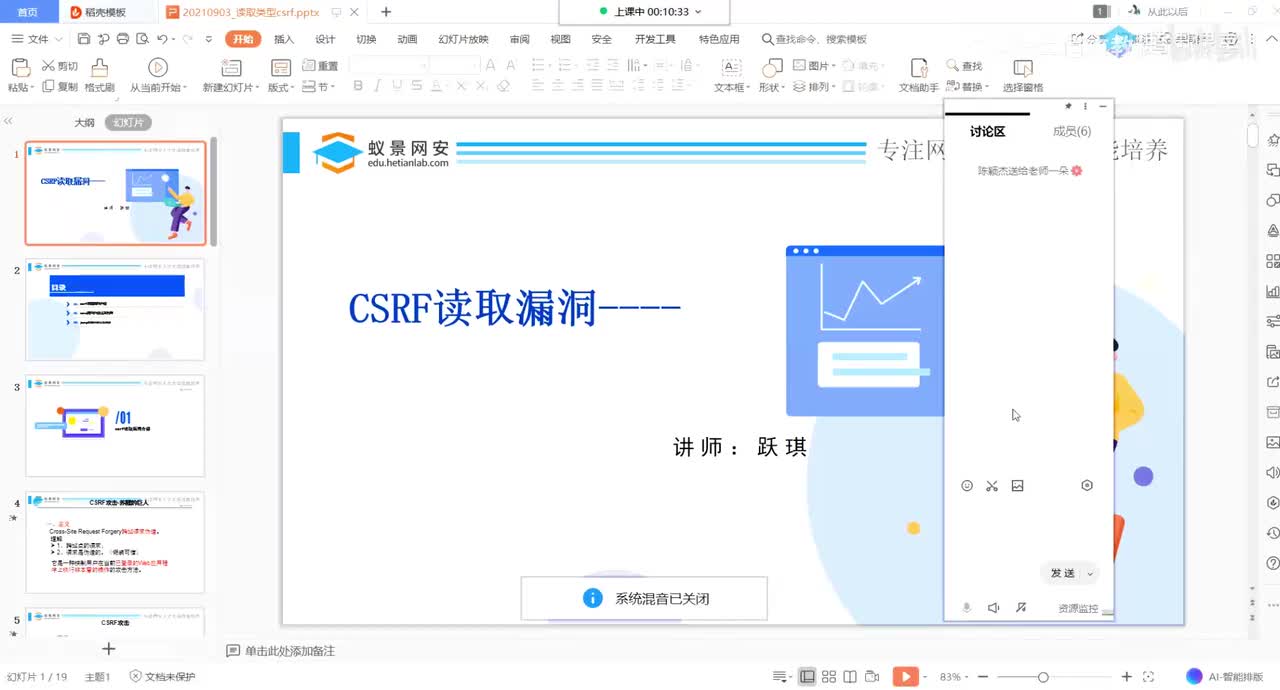The width and height of the screenshot is (1280, 690).
Task: Open the Design (设计) ribbon tab
Action: click(x=325, y=39)
